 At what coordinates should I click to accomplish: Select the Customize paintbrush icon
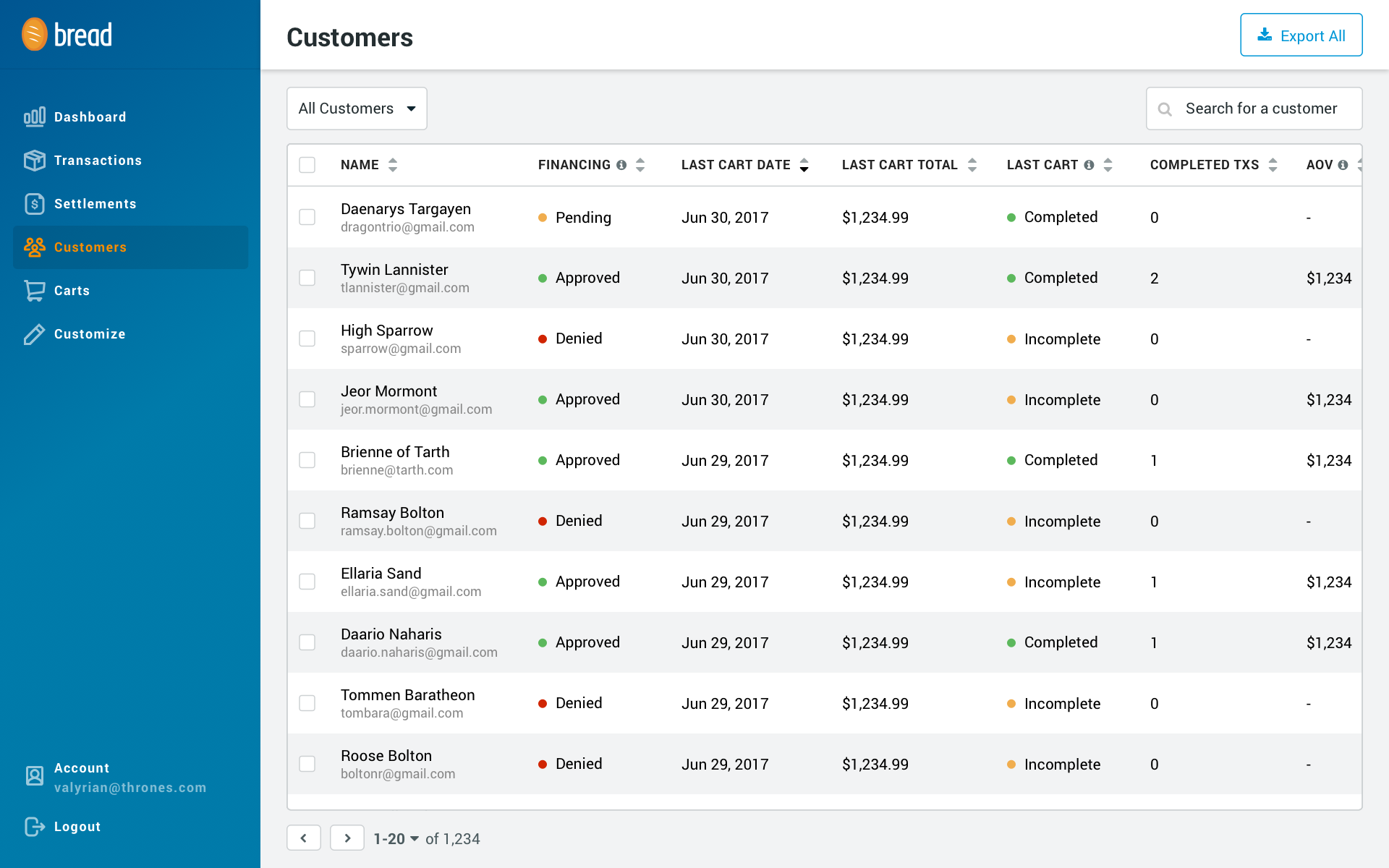click(33, 333)
